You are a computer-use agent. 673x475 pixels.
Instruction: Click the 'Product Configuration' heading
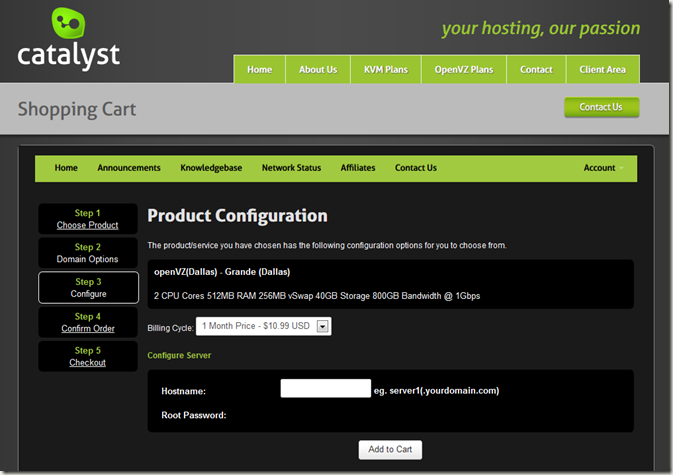[237, 215]
